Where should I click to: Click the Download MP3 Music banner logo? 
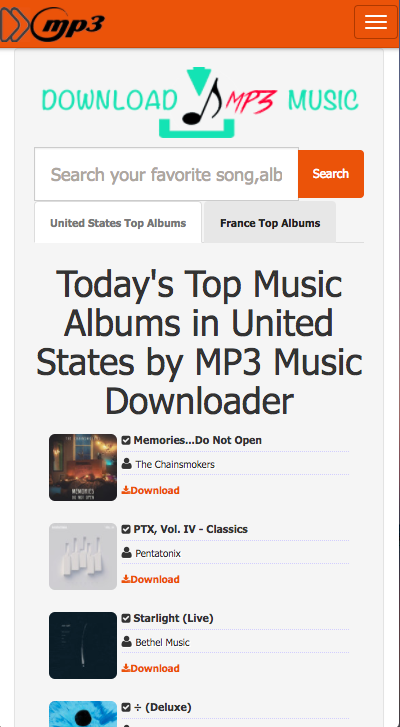(x=200, y=102)
